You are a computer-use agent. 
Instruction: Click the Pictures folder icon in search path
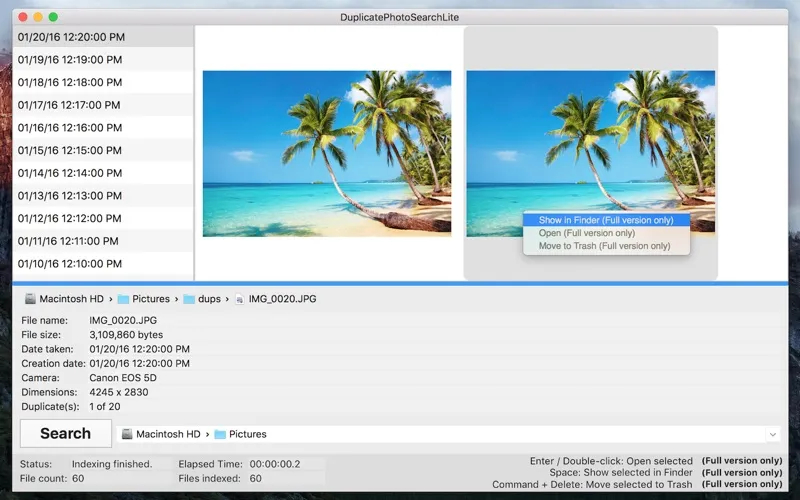[x=220, y=434]
